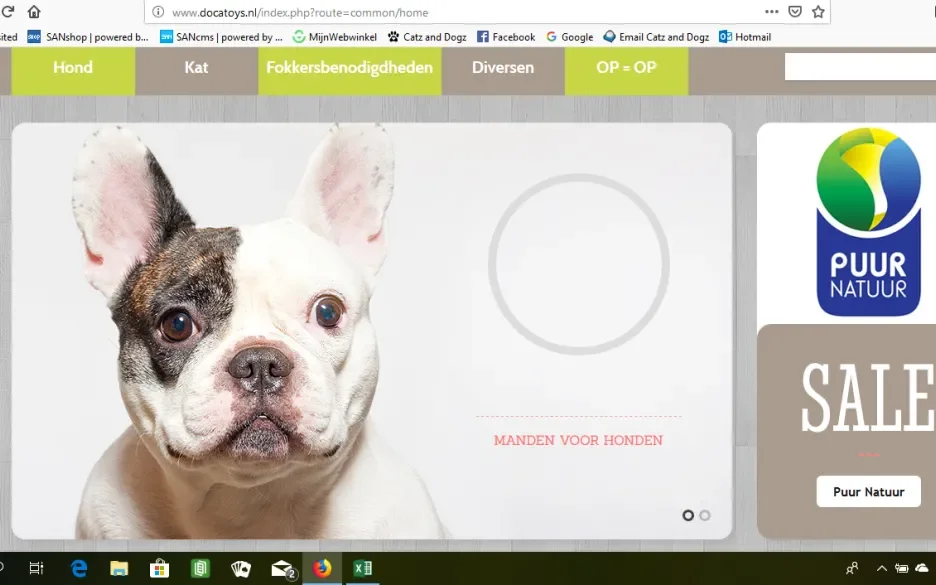Bookmark this page with the star

point(818,12)
